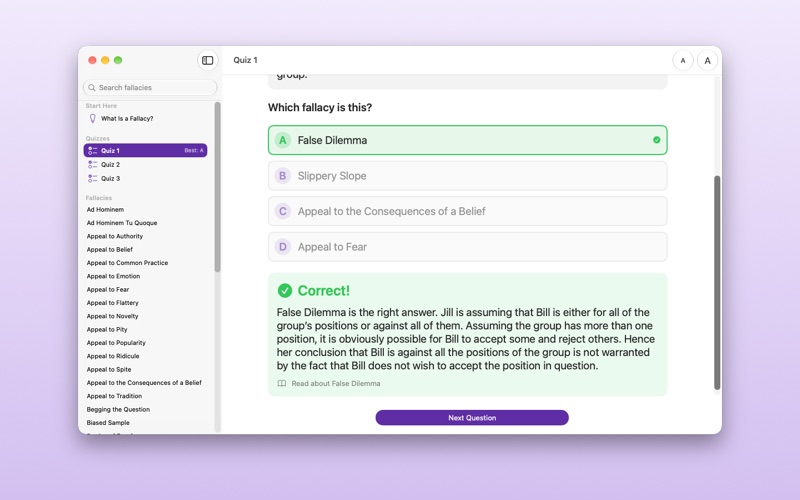
Task: Open Appeal to Pity entry
Action: 107,329
